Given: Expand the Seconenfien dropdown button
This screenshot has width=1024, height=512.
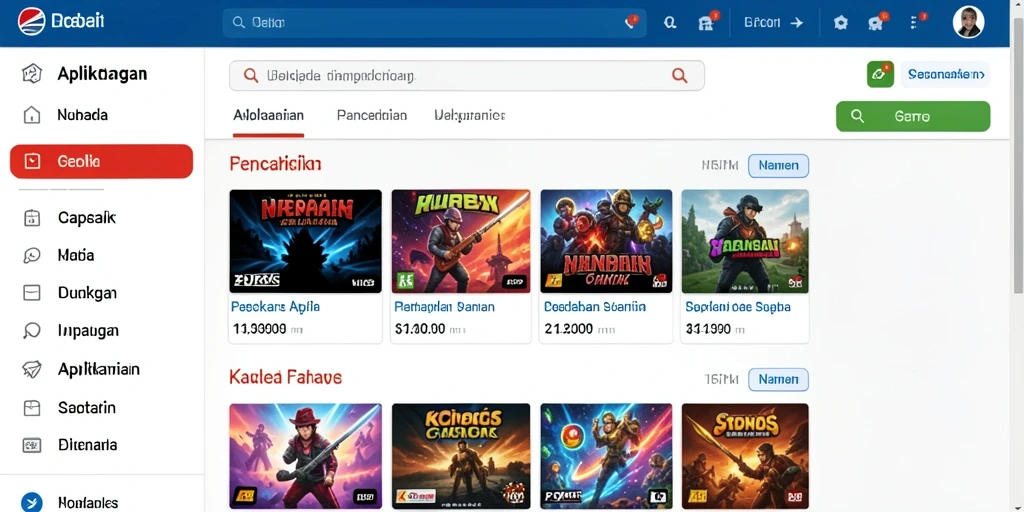Looking at the screenshot, I should 946,74.
